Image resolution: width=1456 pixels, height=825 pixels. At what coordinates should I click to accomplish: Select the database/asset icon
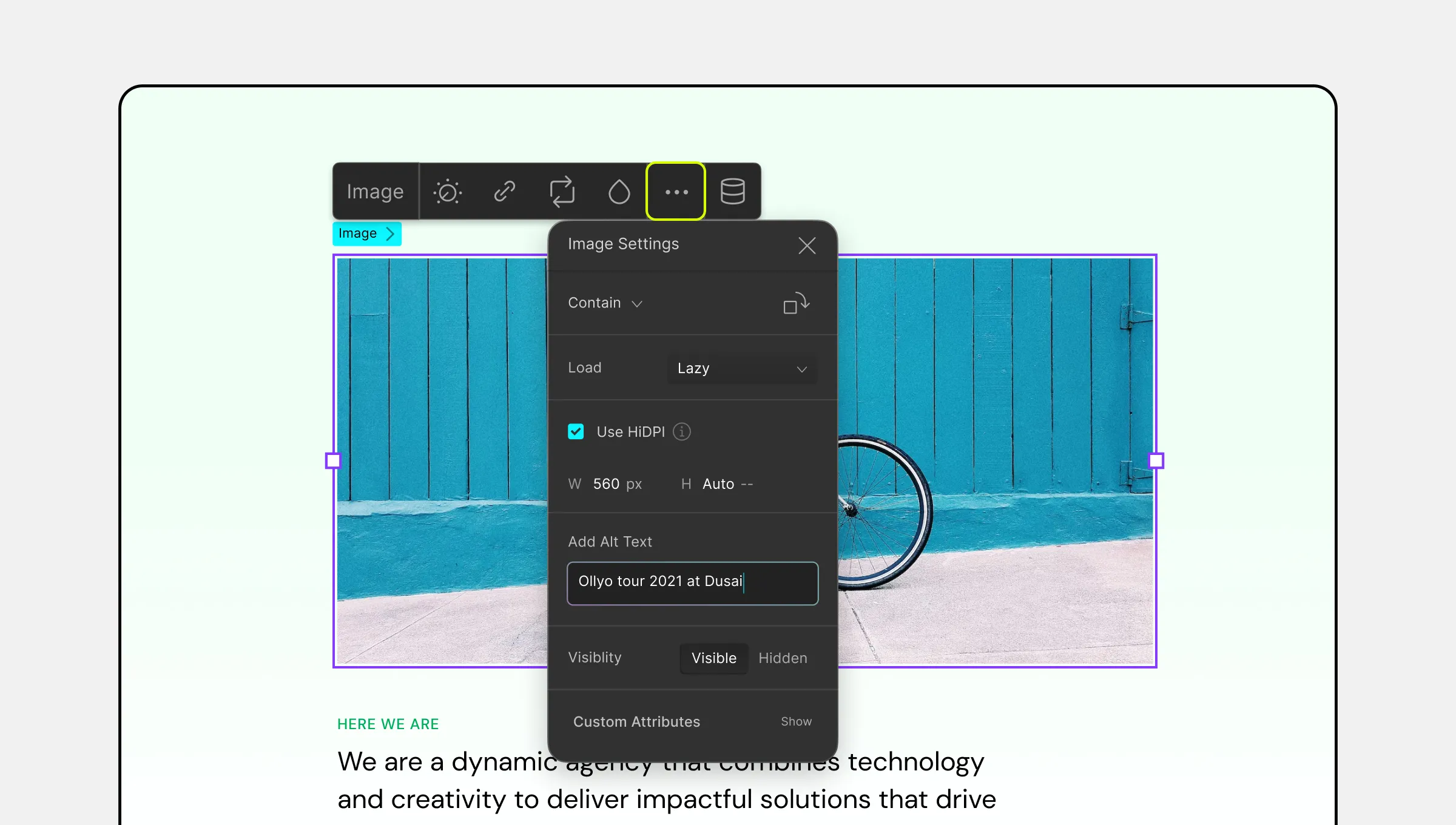[x=733, y=191]
